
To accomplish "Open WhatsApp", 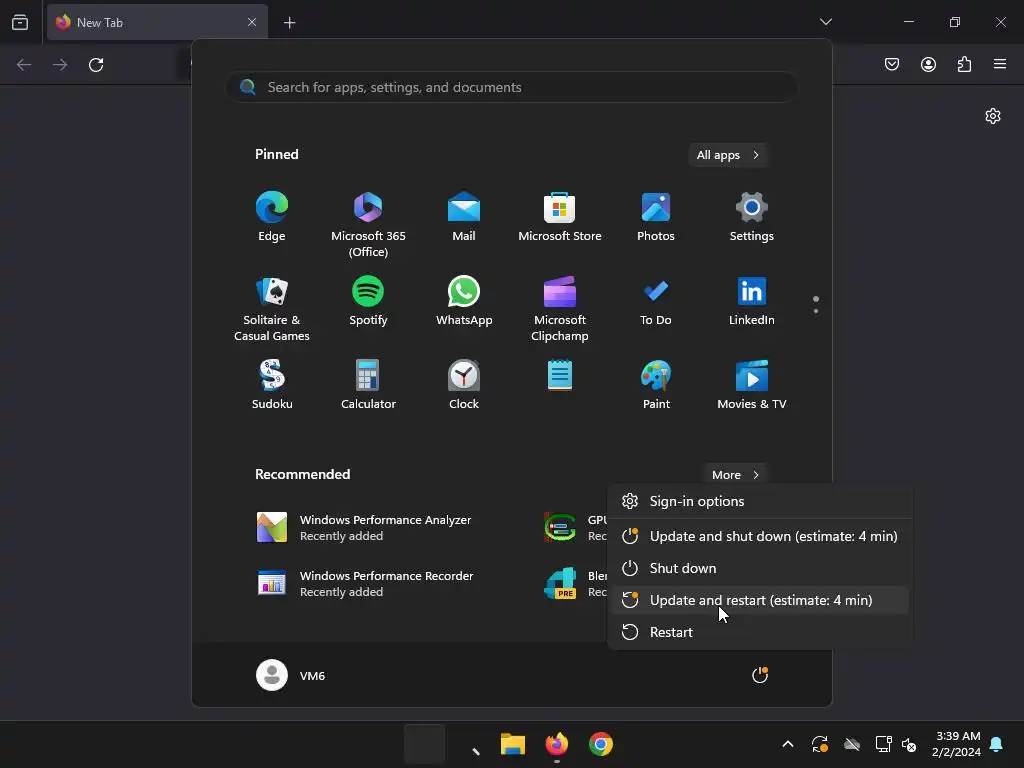I will pos(464,302).
